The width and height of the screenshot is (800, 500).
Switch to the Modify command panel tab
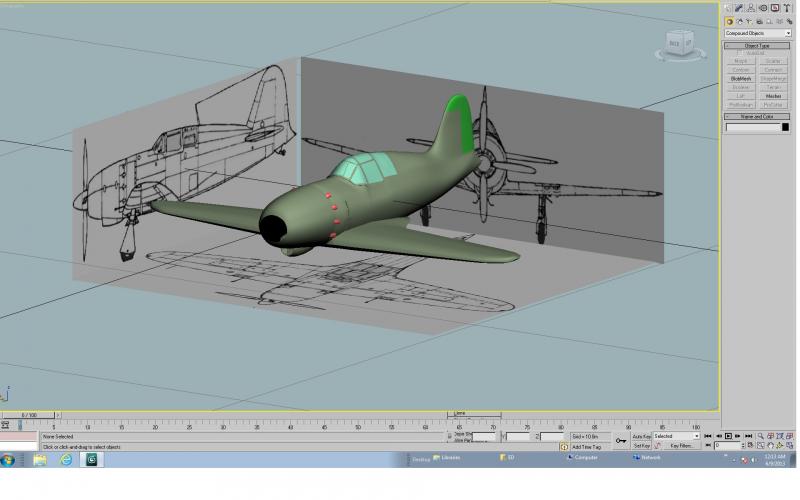[738, 8]
